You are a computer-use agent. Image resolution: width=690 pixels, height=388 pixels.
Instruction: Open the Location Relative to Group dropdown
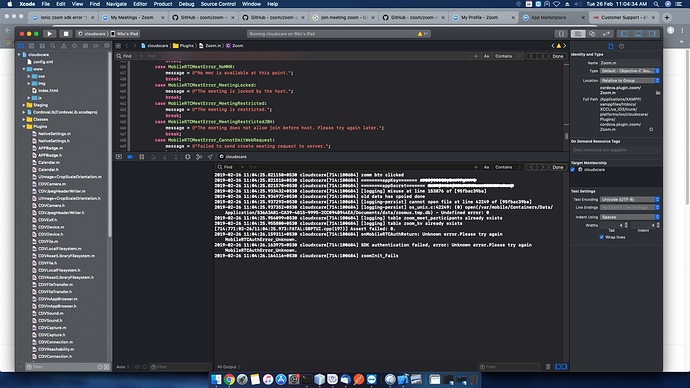[x=630, y=81]
